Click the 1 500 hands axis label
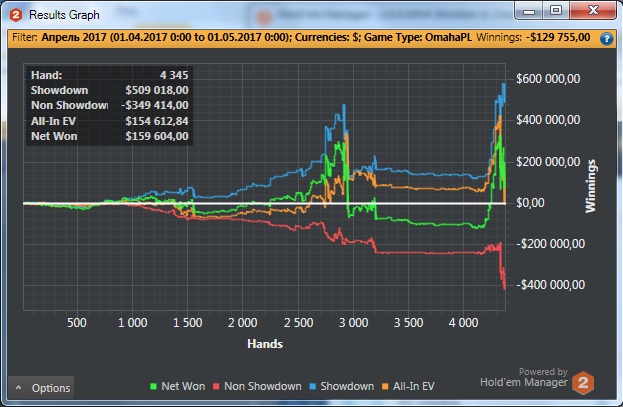623x407 pixels. (x=188, y=322)
